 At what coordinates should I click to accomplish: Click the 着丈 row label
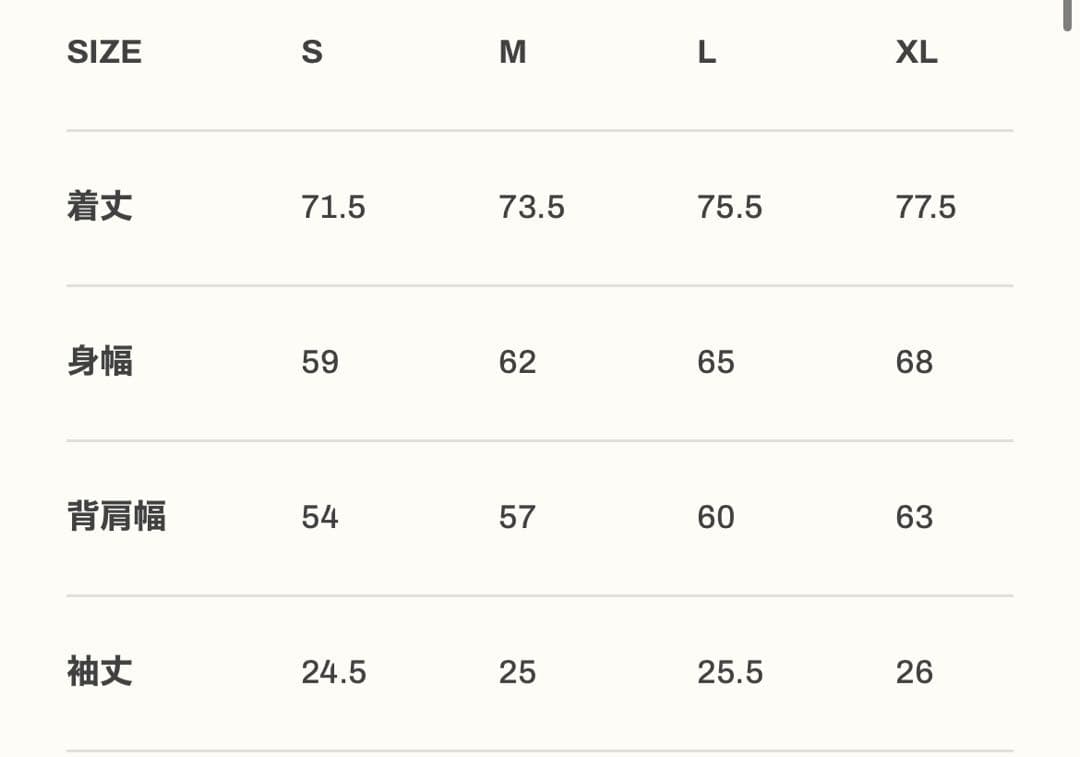[99, 207]
